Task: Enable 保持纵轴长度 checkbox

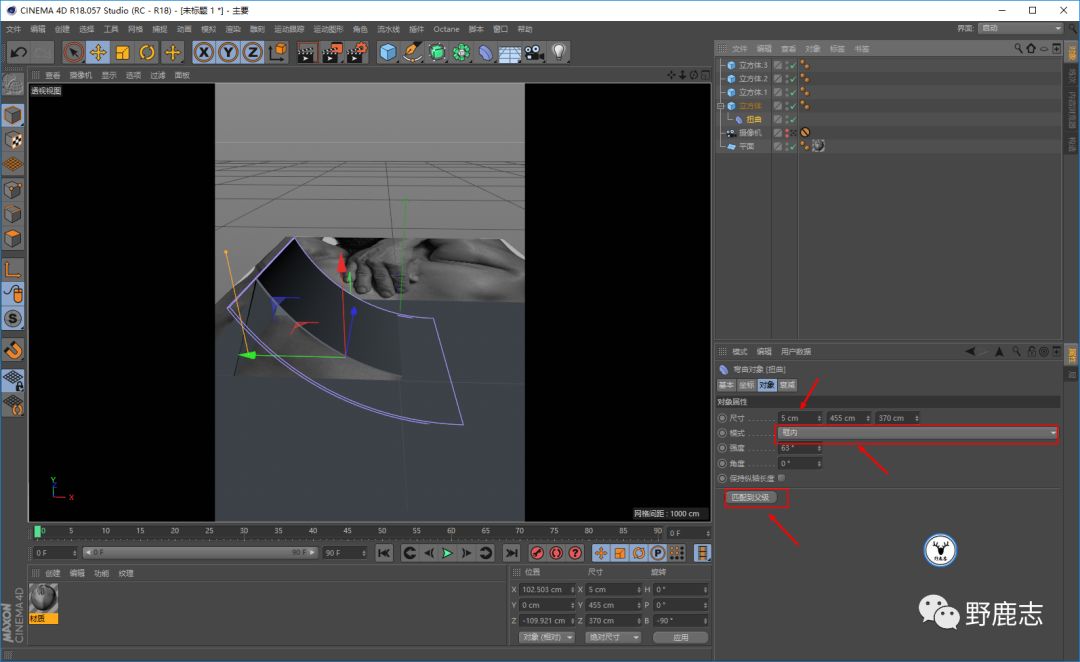Action: coord(782,478)
